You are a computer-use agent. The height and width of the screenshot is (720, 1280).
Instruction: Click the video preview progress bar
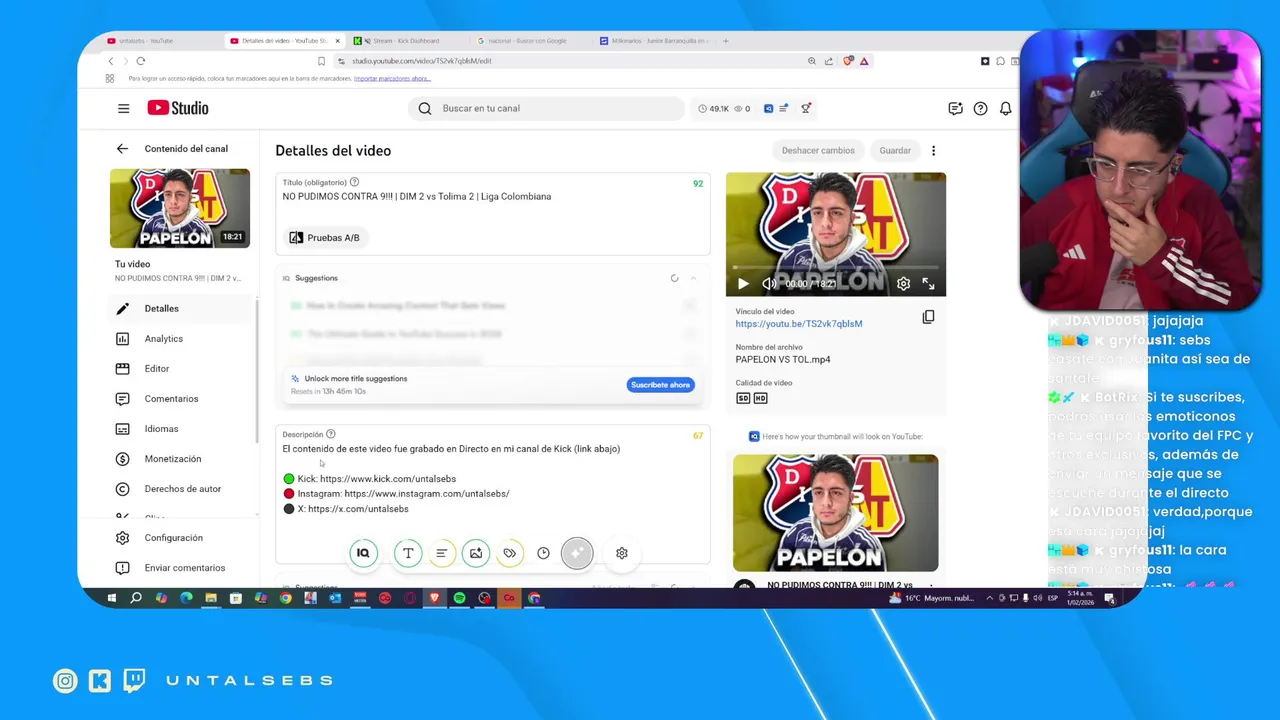point(836,268)
